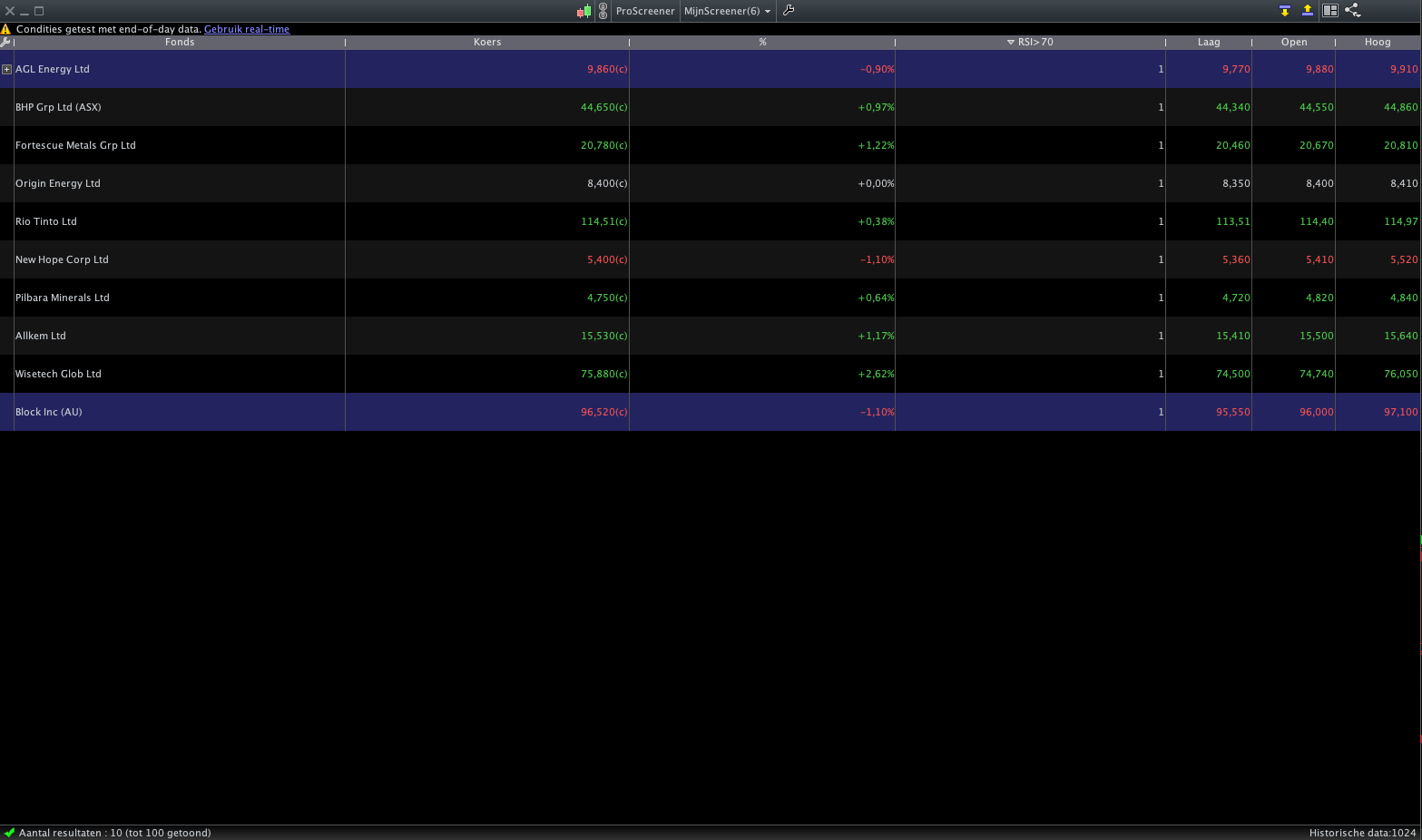Open the MijnScreener(6) dropdown

[727, 11]
